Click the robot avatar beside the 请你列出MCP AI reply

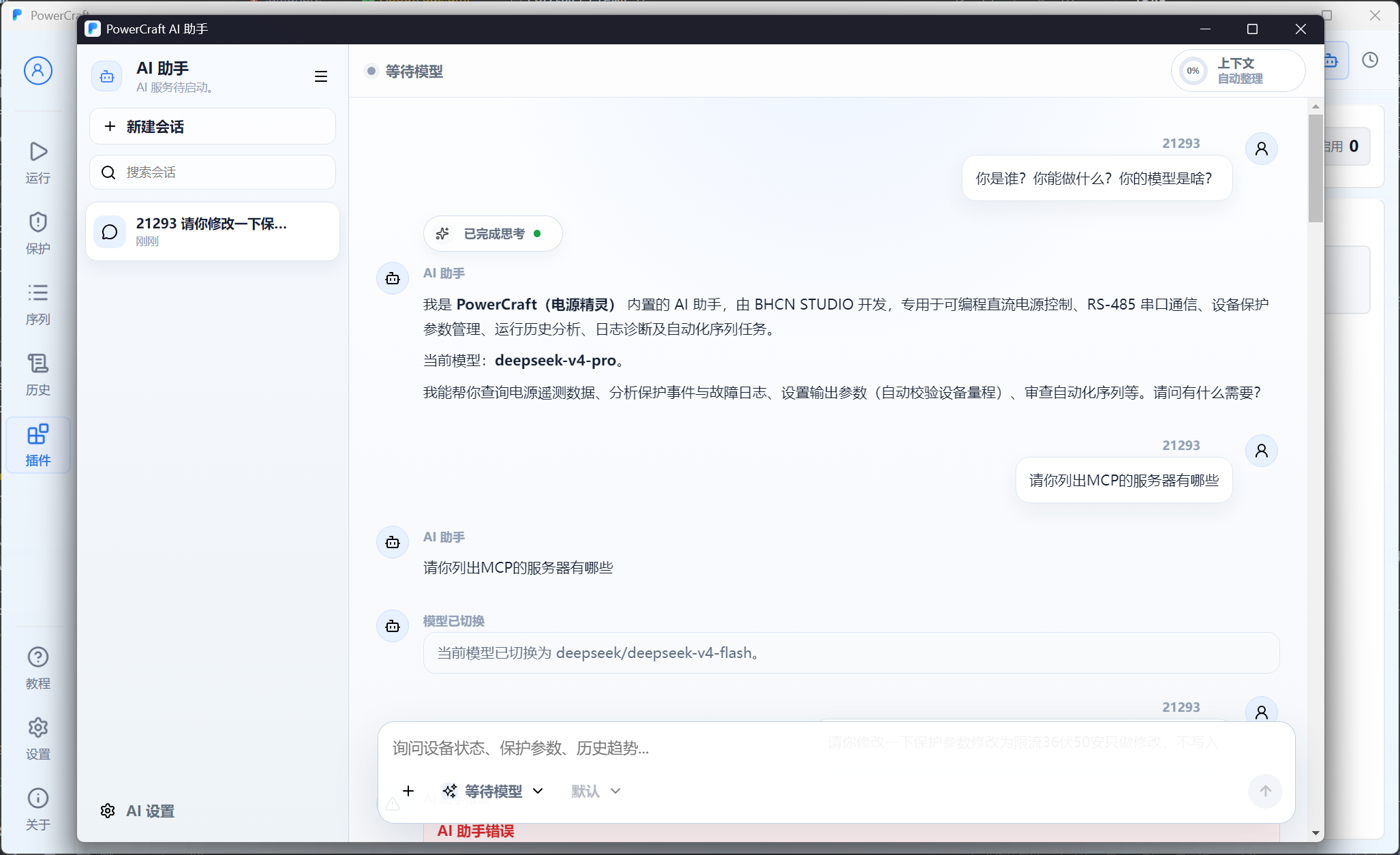(x=393, y=542)
